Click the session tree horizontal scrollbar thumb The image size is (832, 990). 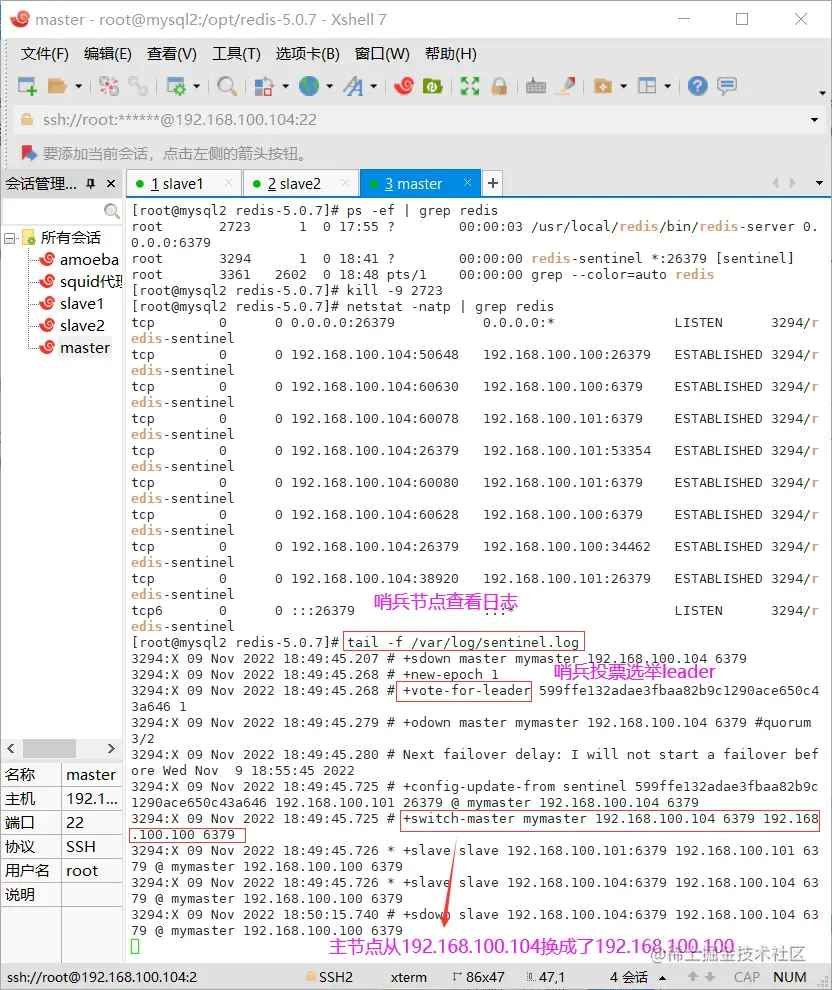click(x=50, y=748)
